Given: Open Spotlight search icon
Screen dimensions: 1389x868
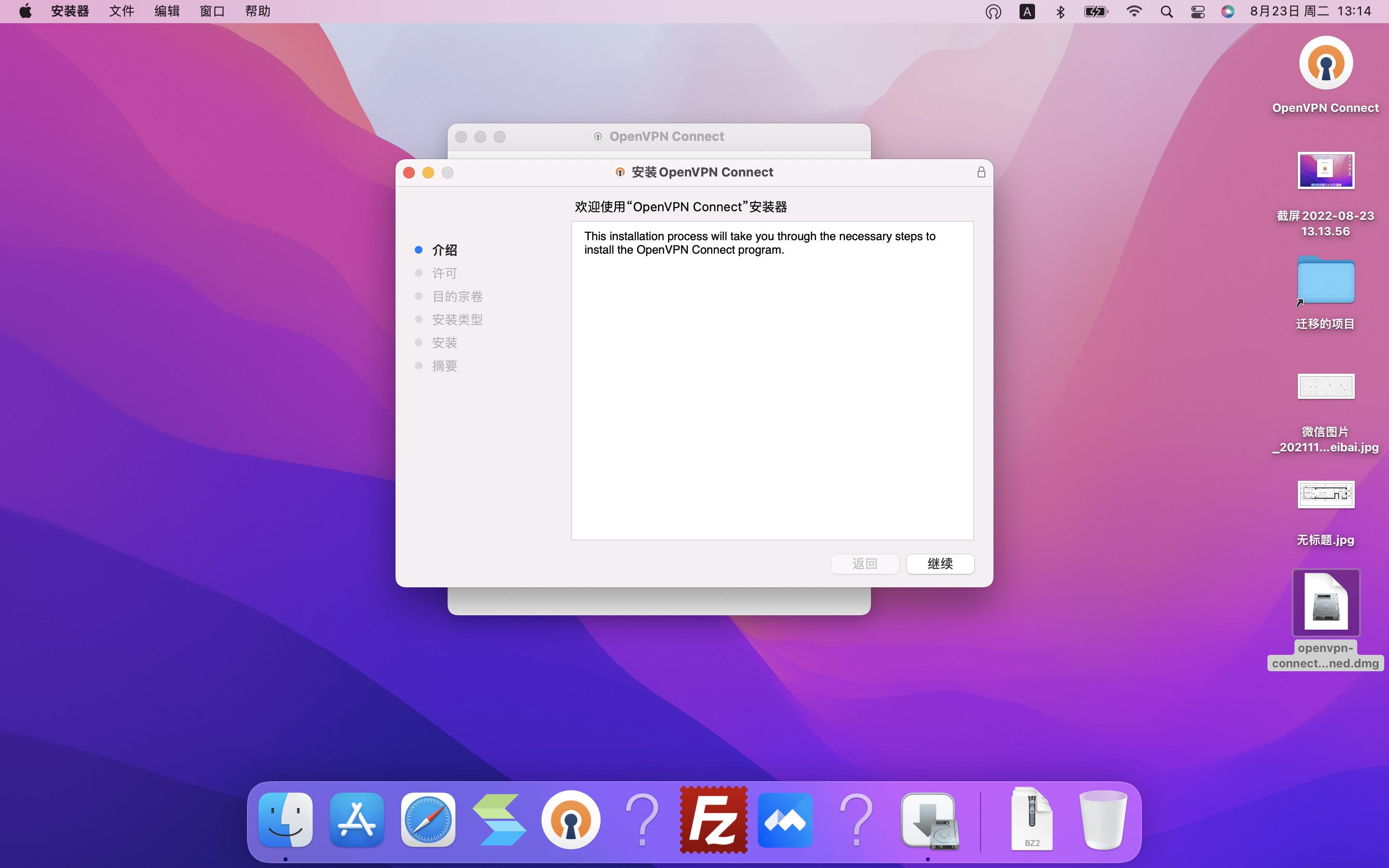Looking at the screenshot, I should pos(1166,12).
